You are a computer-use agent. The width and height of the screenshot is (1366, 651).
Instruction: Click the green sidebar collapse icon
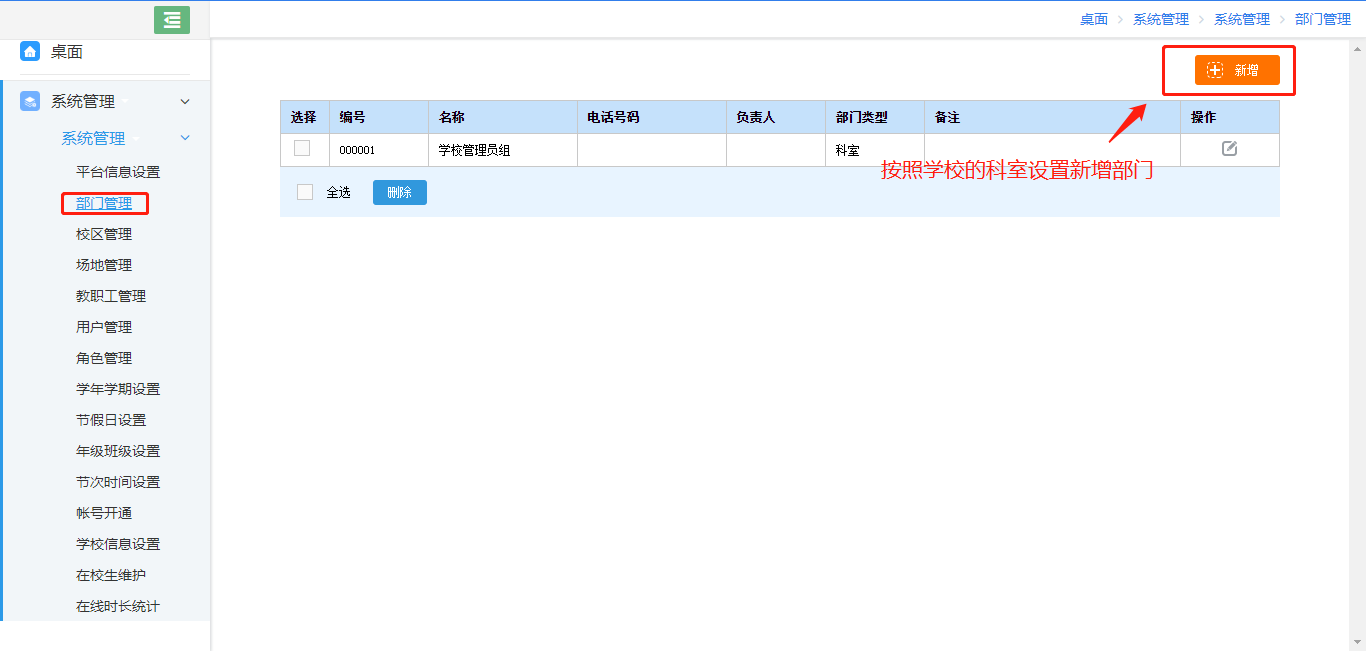coord(171,19)
